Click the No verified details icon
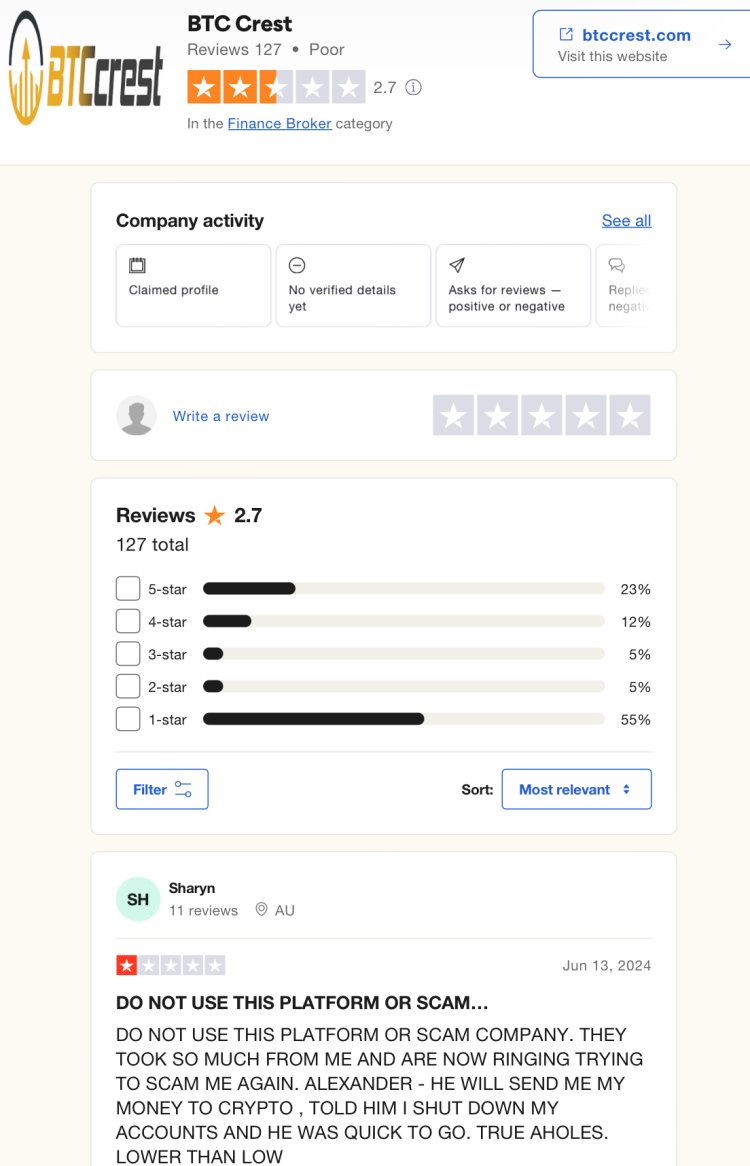The width and height of the screenshot is (750, 1166). (x=297, y=265)
